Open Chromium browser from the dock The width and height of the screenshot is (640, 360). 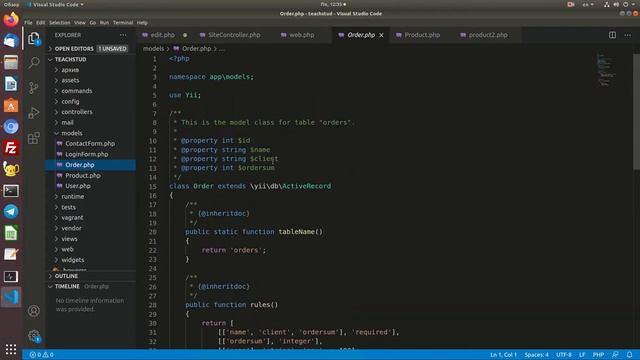[11, 127]
